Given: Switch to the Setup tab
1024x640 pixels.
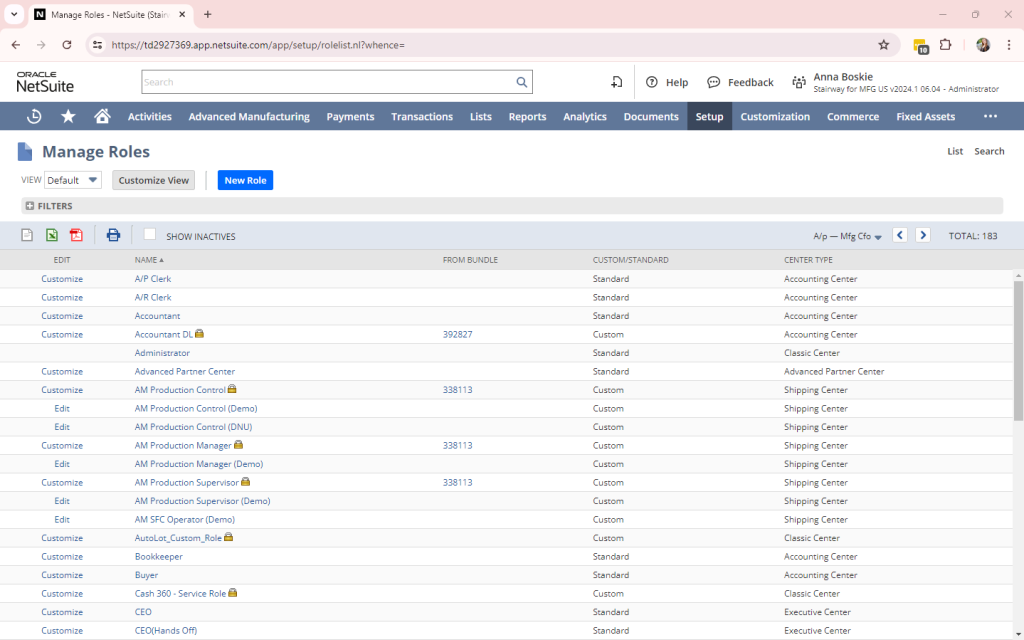Looking at the screenshot, I should [709, 116].
